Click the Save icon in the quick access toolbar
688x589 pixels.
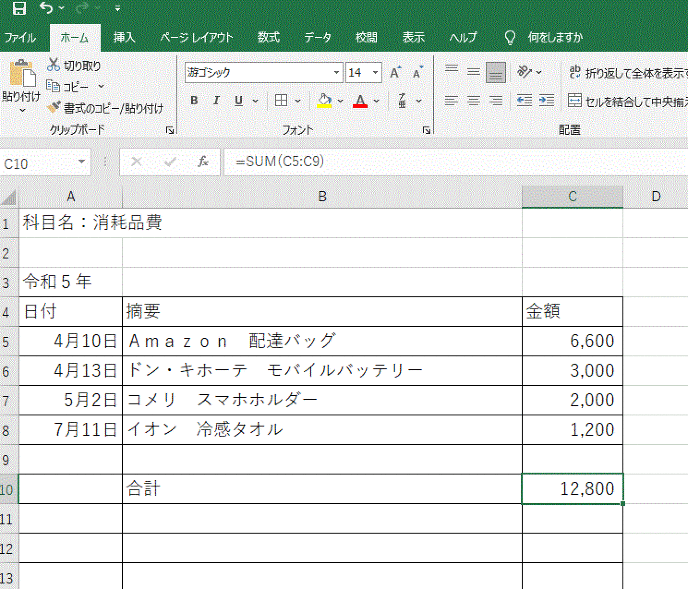pyautogui.click(x=19, y=9)
